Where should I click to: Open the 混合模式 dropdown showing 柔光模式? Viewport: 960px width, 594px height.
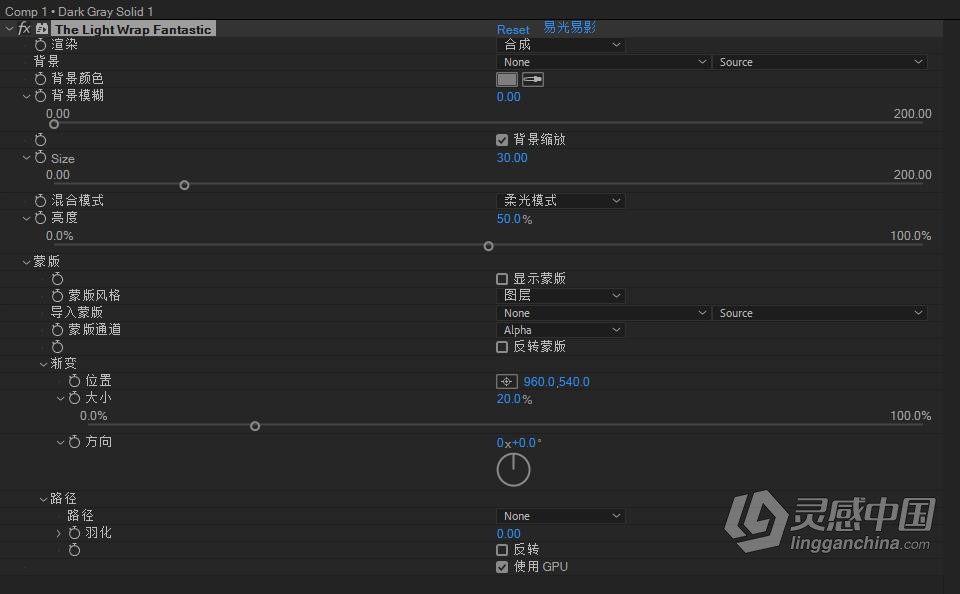coord(560,201)
